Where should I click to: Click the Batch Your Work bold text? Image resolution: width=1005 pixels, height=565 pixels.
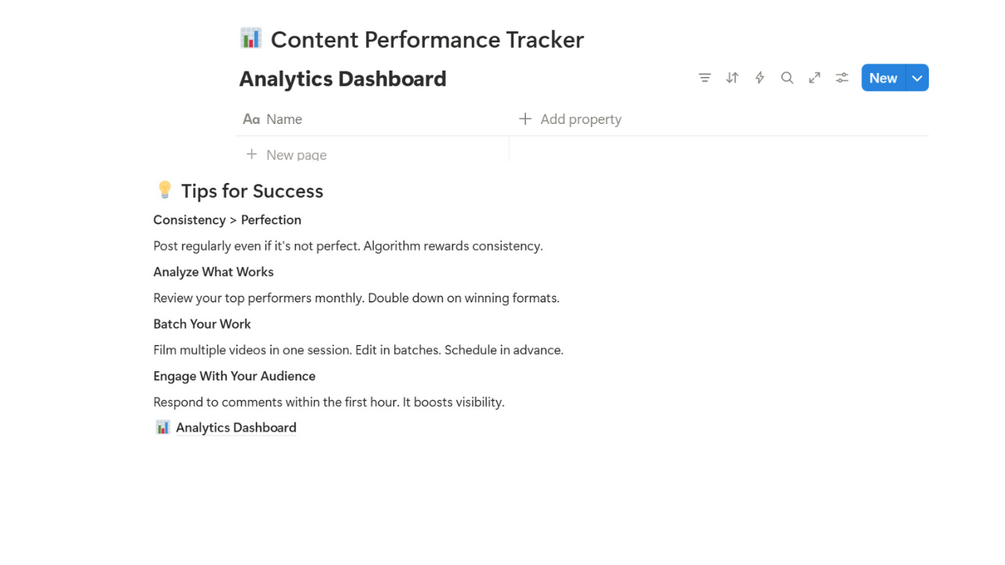202,324
